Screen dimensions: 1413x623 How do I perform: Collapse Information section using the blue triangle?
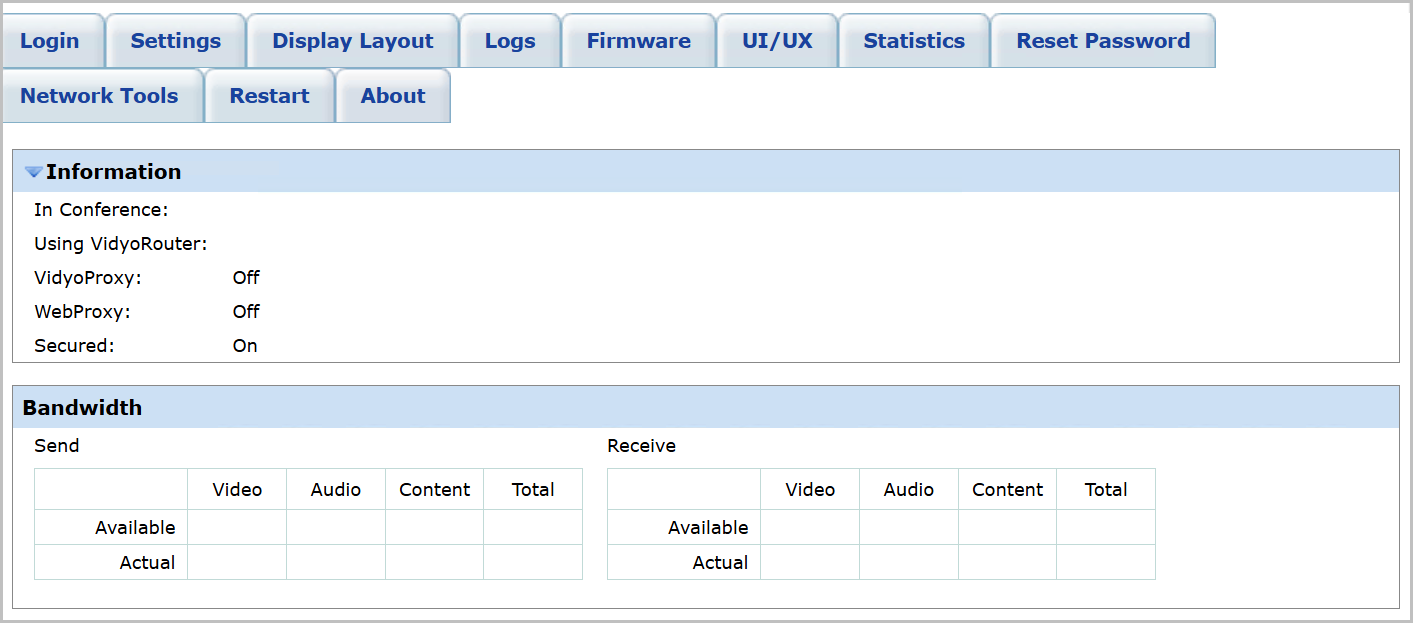click(x=33, y=172)
